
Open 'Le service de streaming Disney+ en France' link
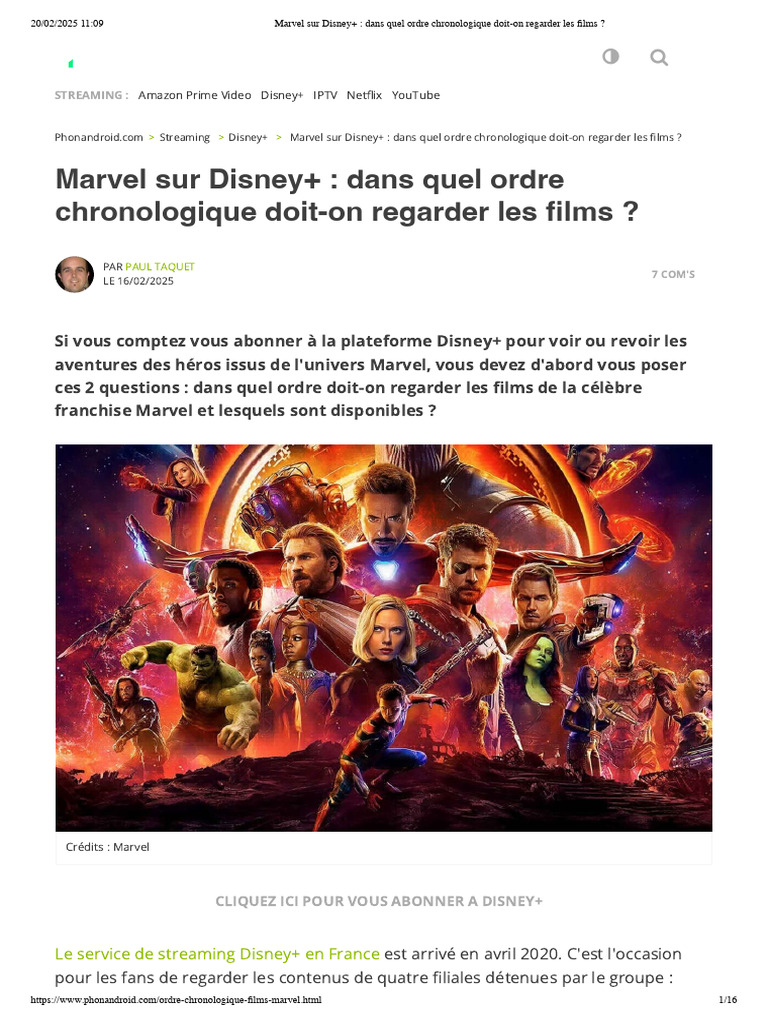[x=217, y=954]
